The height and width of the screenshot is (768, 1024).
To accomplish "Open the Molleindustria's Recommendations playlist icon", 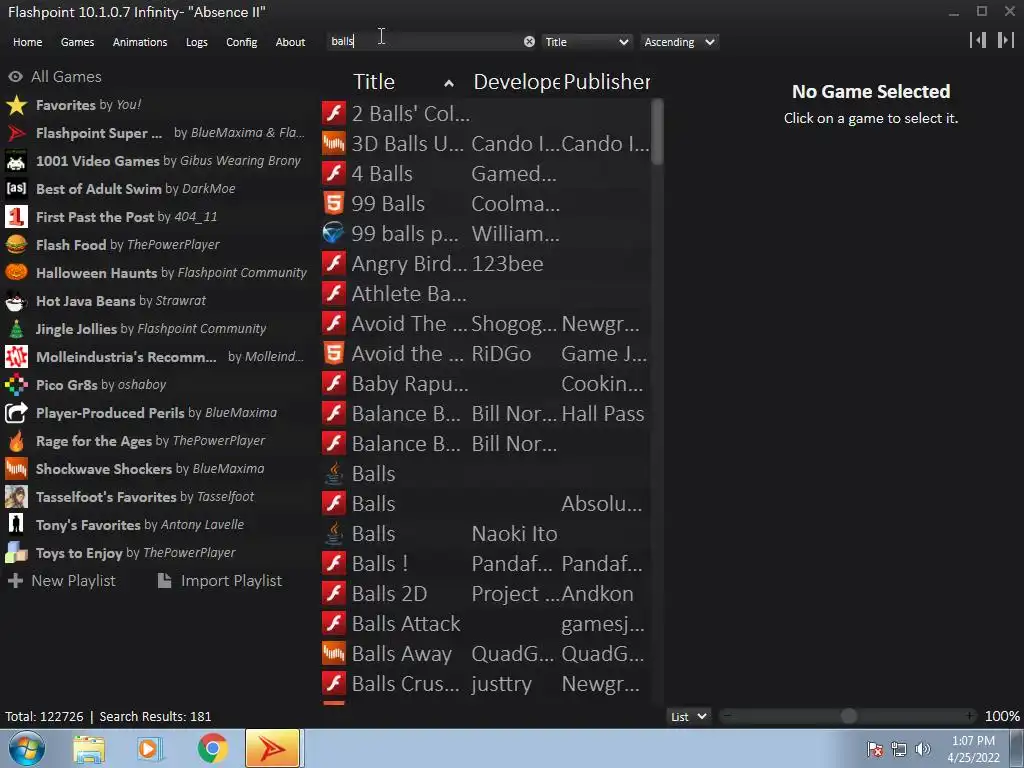I will point(16,357).
